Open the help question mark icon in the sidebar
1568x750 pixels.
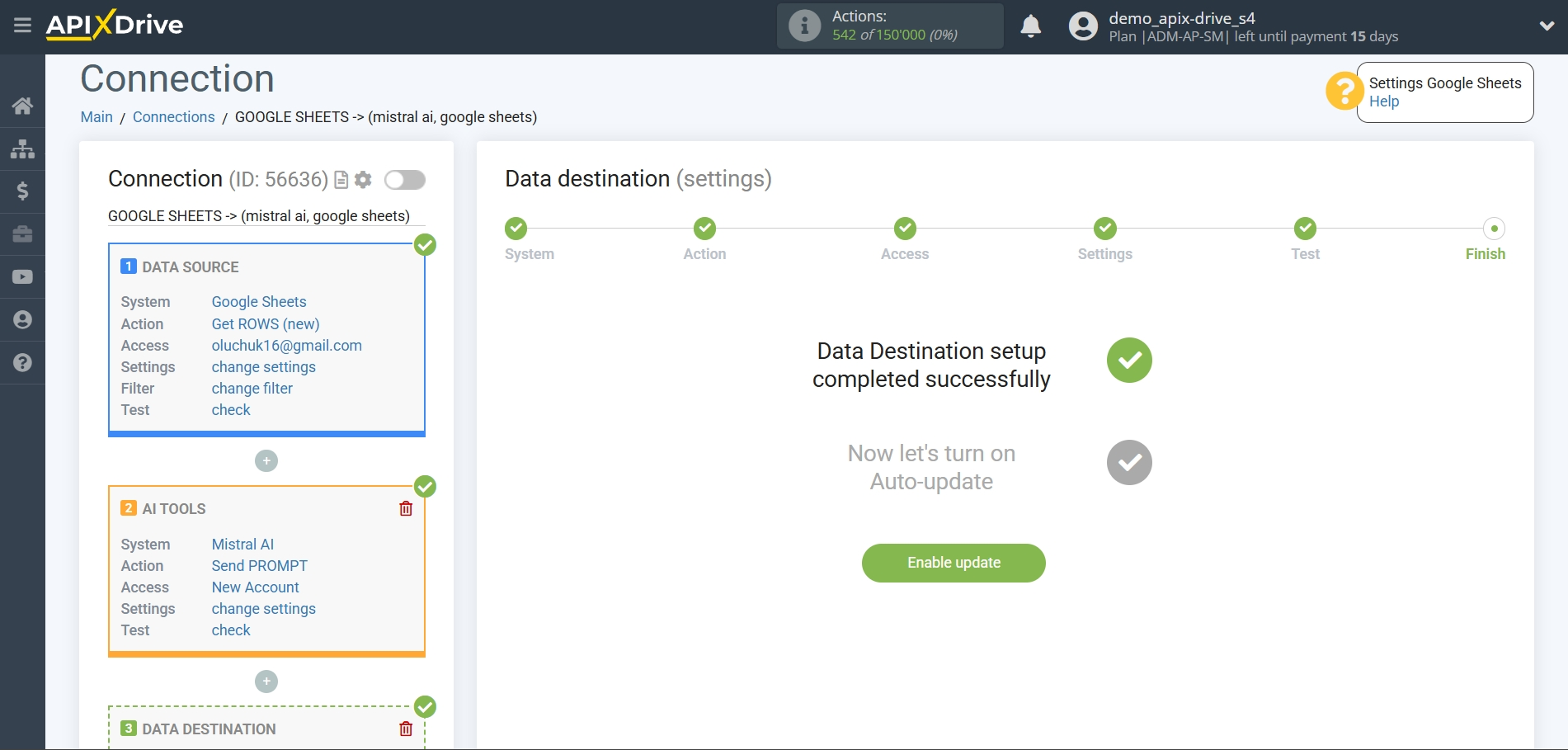point(22,362)
